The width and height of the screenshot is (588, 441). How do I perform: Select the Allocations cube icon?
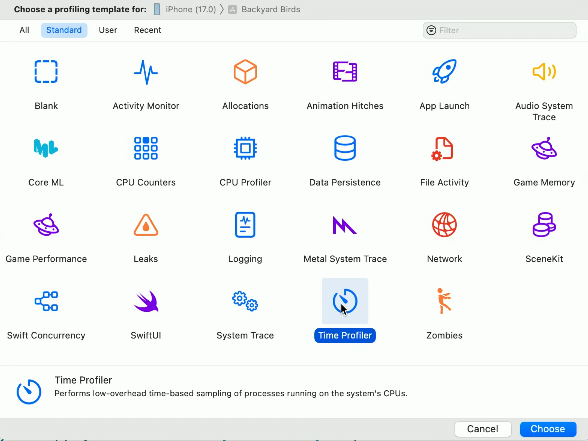click(245, 71)
